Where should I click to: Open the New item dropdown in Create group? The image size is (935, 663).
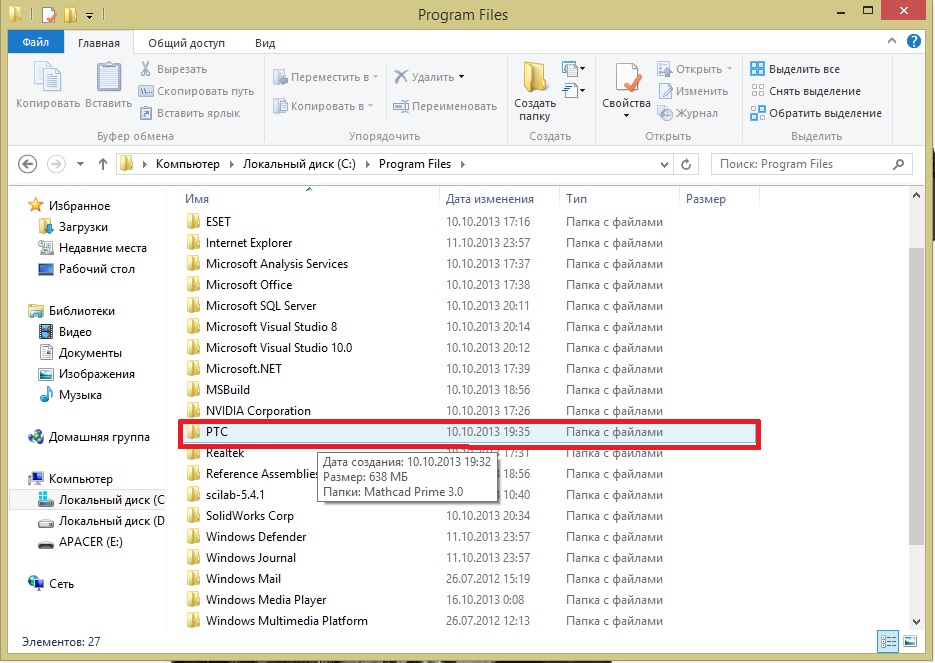tap(573, 69)
